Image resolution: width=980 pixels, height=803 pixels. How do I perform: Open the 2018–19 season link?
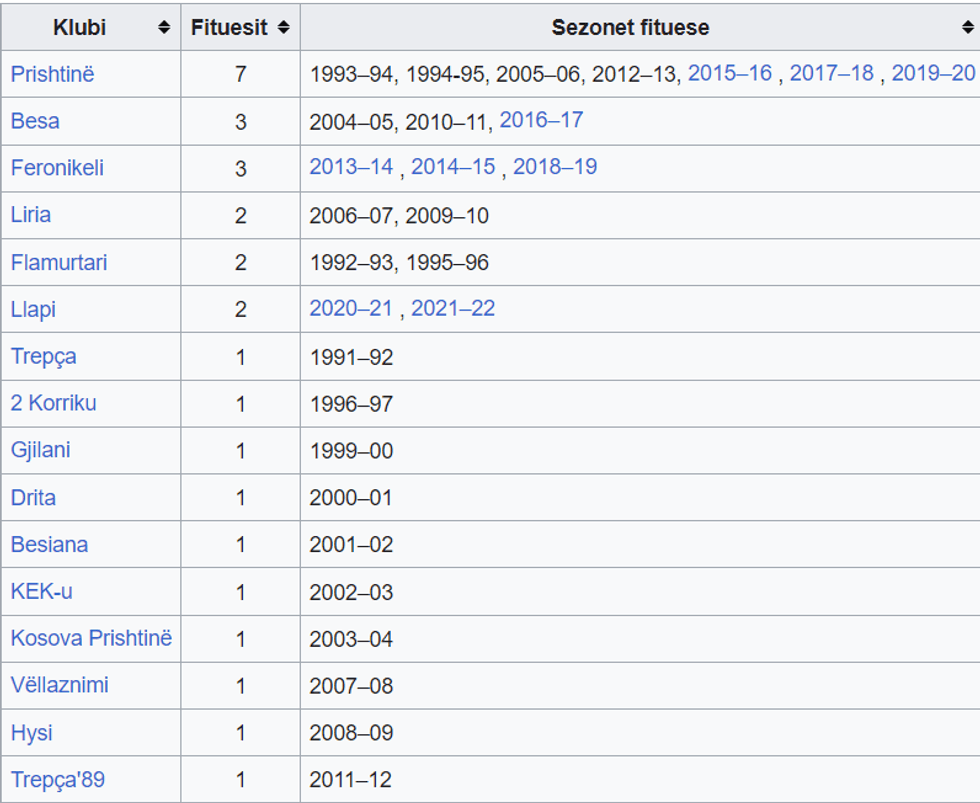click(x=555, y=167)
